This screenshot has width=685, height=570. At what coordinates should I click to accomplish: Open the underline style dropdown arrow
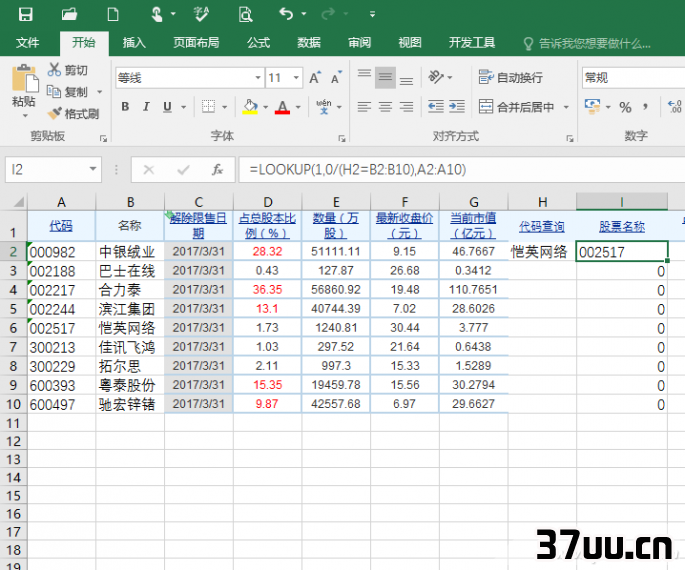point(183,107)
